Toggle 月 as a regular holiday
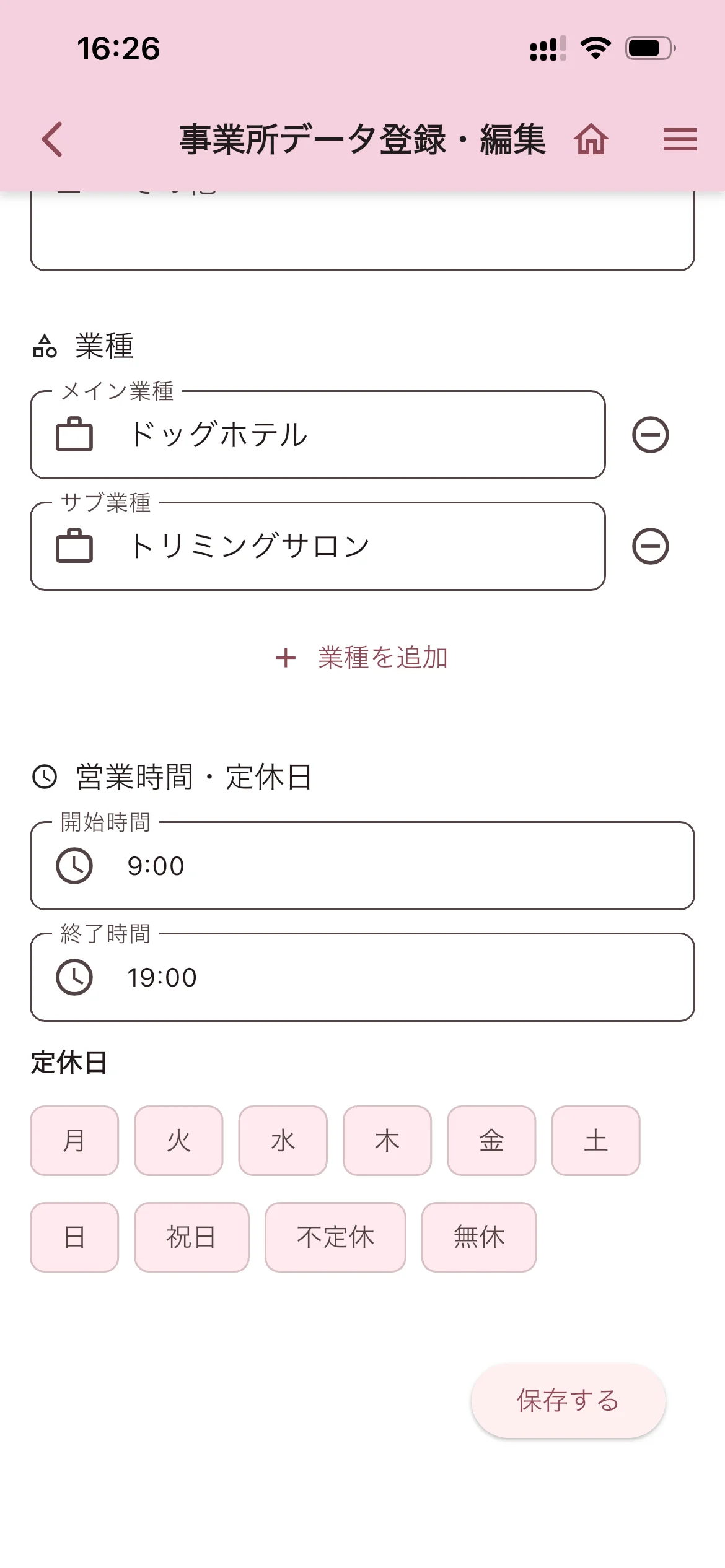 coord(74,1141)
